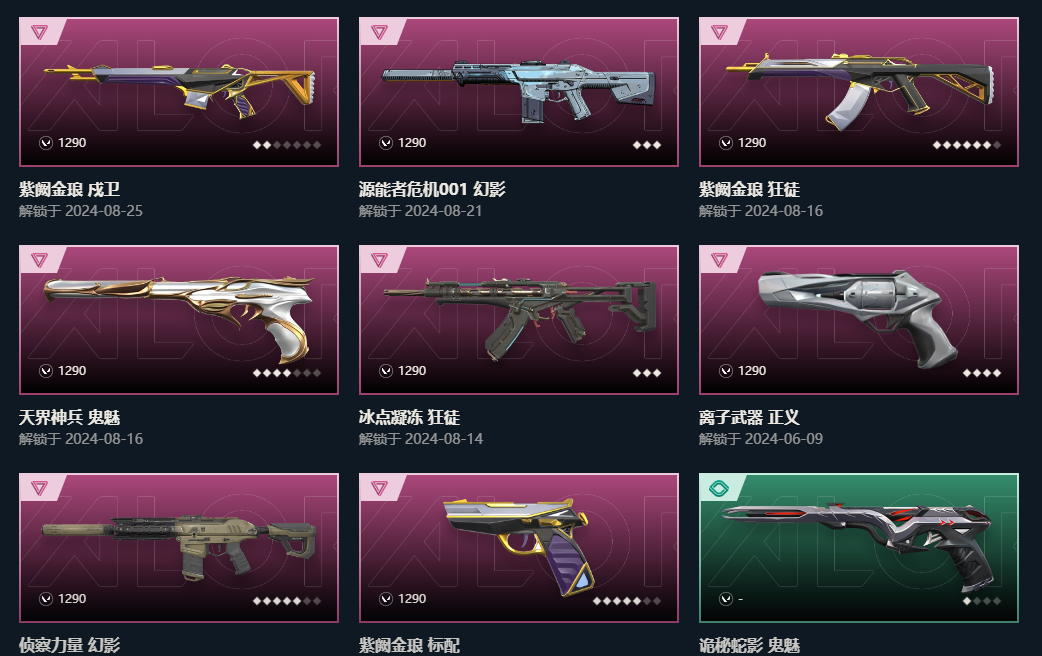This screenshot has height=656, width=1042.
Task: Click the green tier badge on 诡秘蛇影 鬼魅 card
Action: (x=719, y=489)
